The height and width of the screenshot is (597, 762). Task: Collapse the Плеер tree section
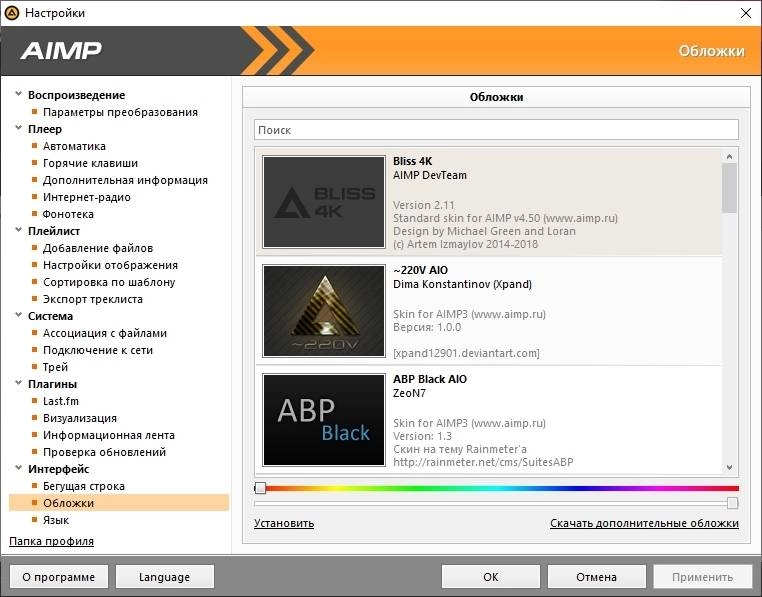pos(18,128)
